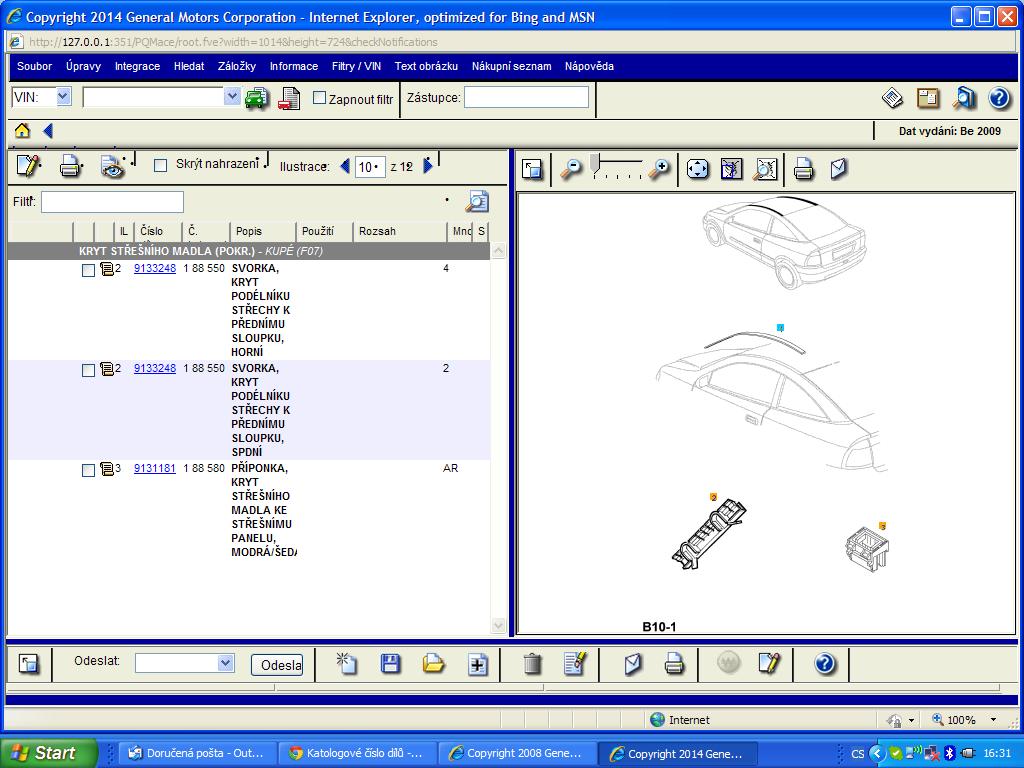
Task: Click the Odeslat send button
Action: click(277, 665)
